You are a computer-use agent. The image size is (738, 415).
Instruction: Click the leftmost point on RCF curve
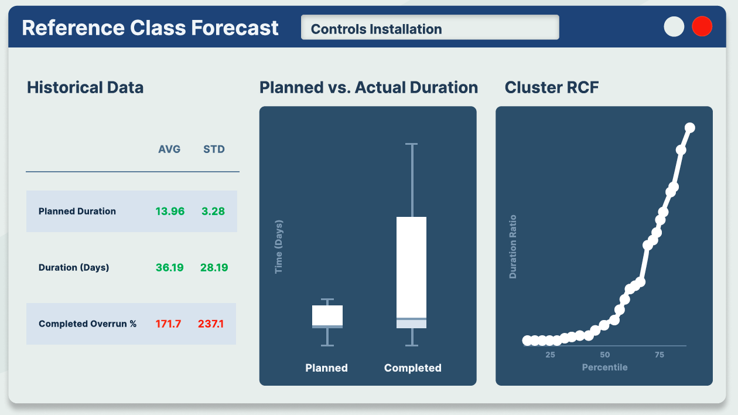(x=527, y=341)
